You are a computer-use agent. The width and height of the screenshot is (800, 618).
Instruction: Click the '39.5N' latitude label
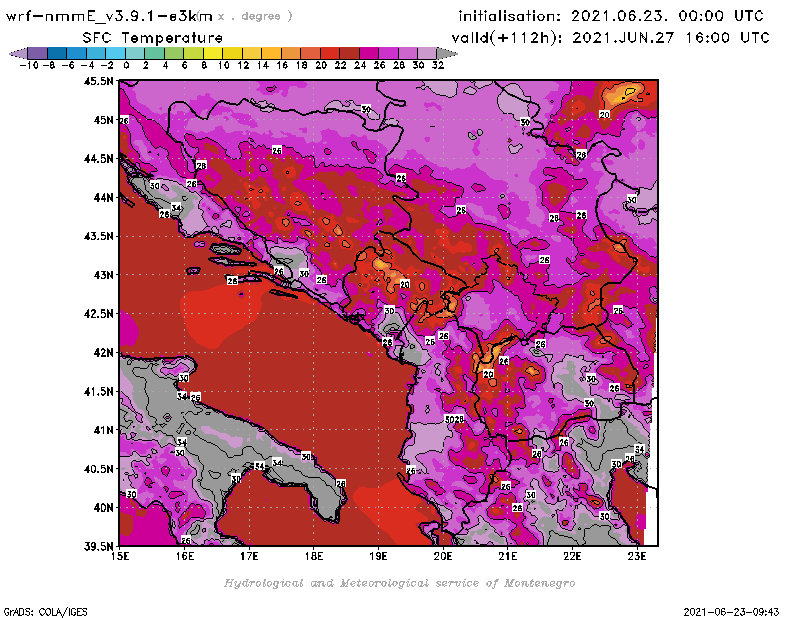(x=98, y=547)
